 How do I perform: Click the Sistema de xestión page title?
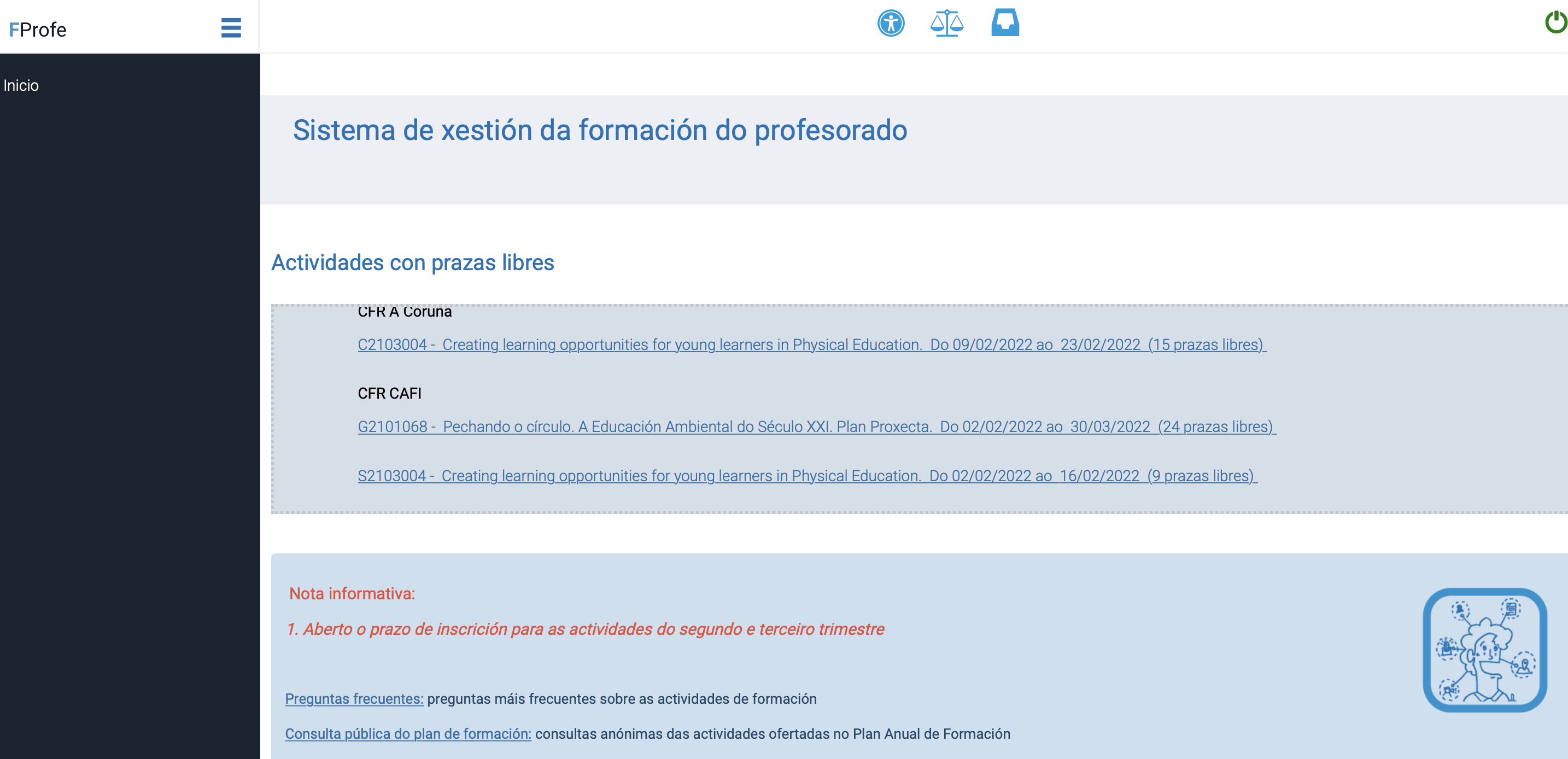pos(600,130)
